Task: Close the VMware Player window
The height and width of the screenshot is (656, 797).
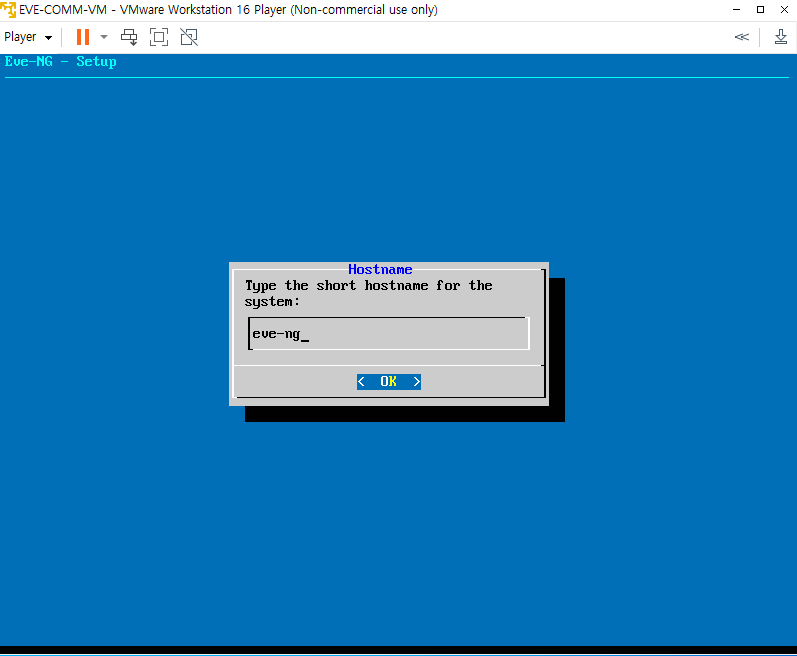Action: click(784, 9)
